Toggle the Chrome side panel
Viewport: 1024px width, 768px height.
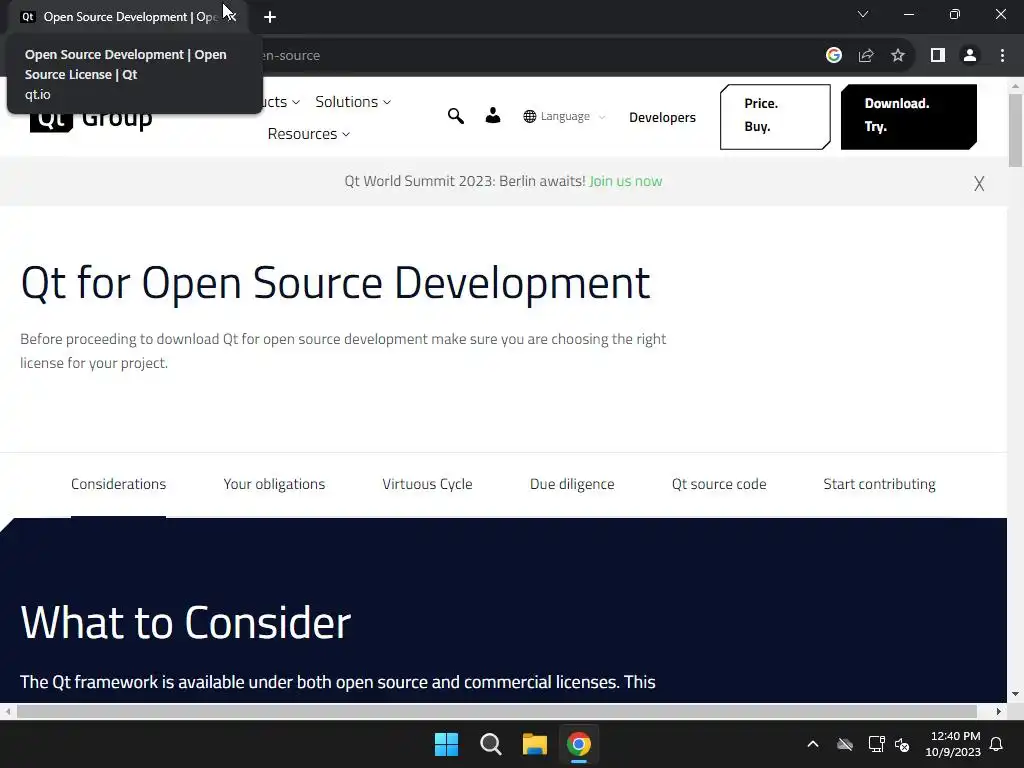938,56
